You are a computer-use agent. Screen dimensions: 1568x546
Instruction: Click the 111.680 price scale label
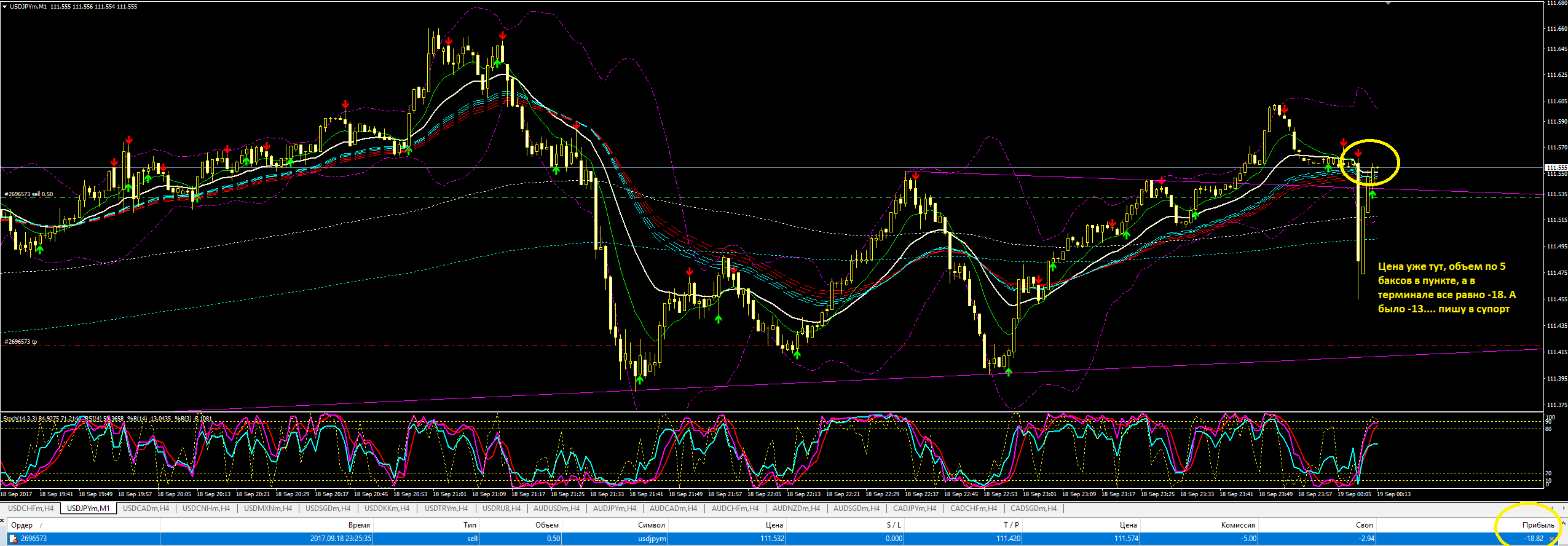(x=1556, y=3)
